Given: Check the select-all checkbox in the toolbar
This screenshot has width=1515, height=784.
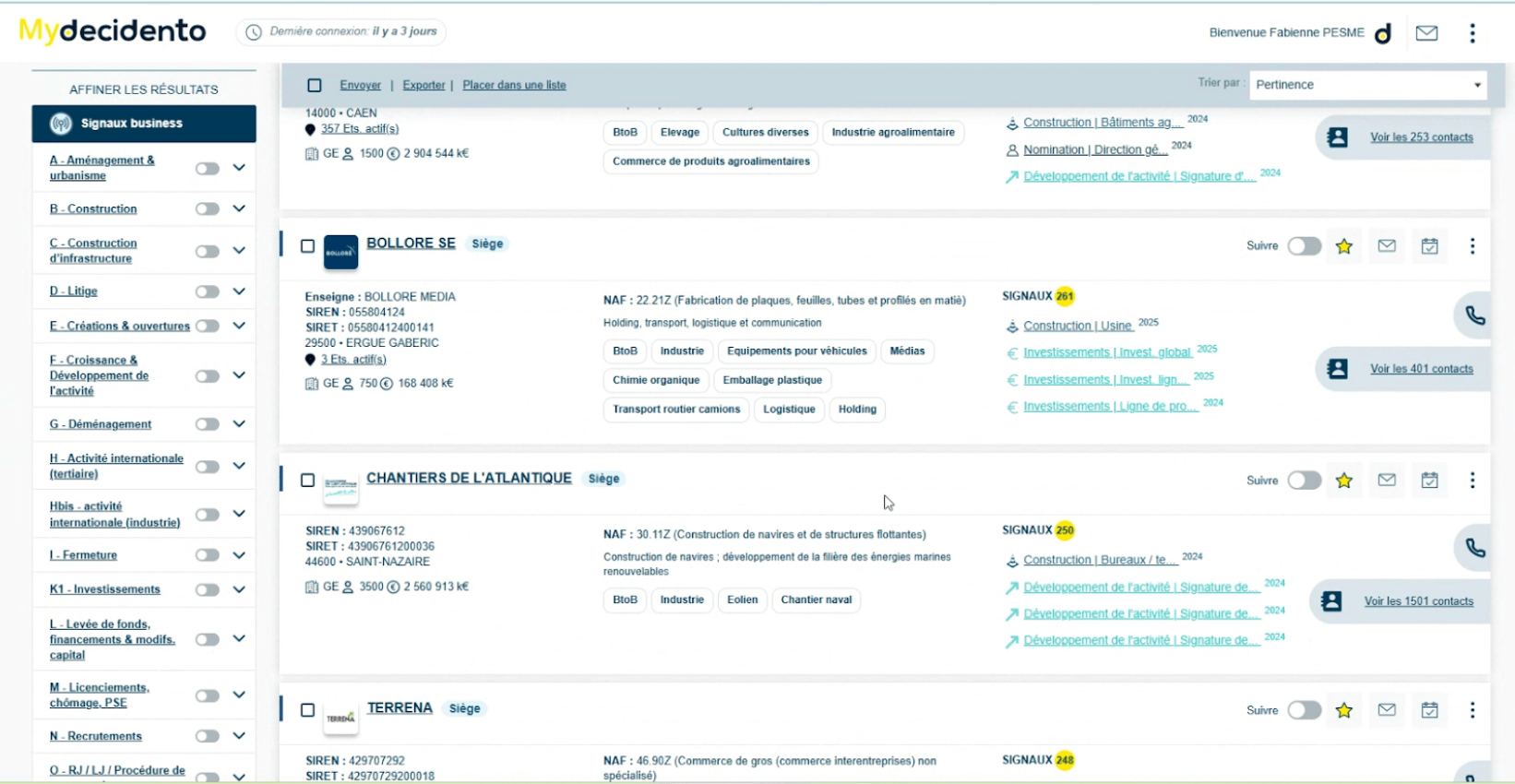Looking at the screenshot, I should click(x=315, y=85).
